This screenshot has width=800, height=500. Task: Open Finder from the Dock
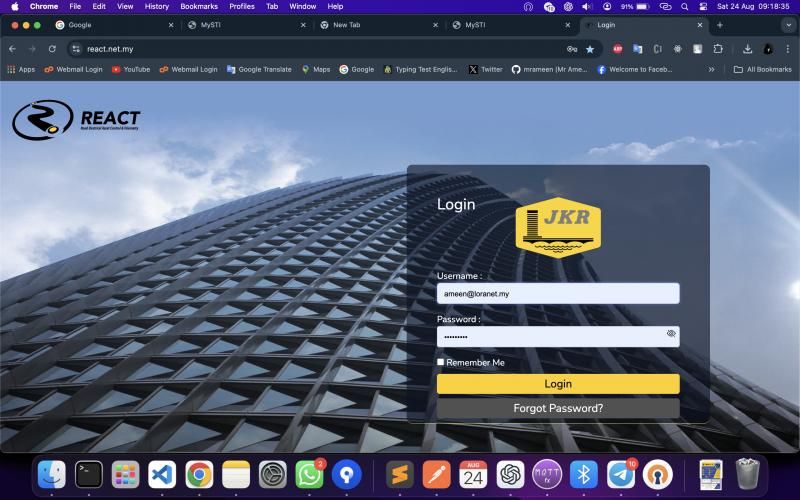tap(52, 474)
